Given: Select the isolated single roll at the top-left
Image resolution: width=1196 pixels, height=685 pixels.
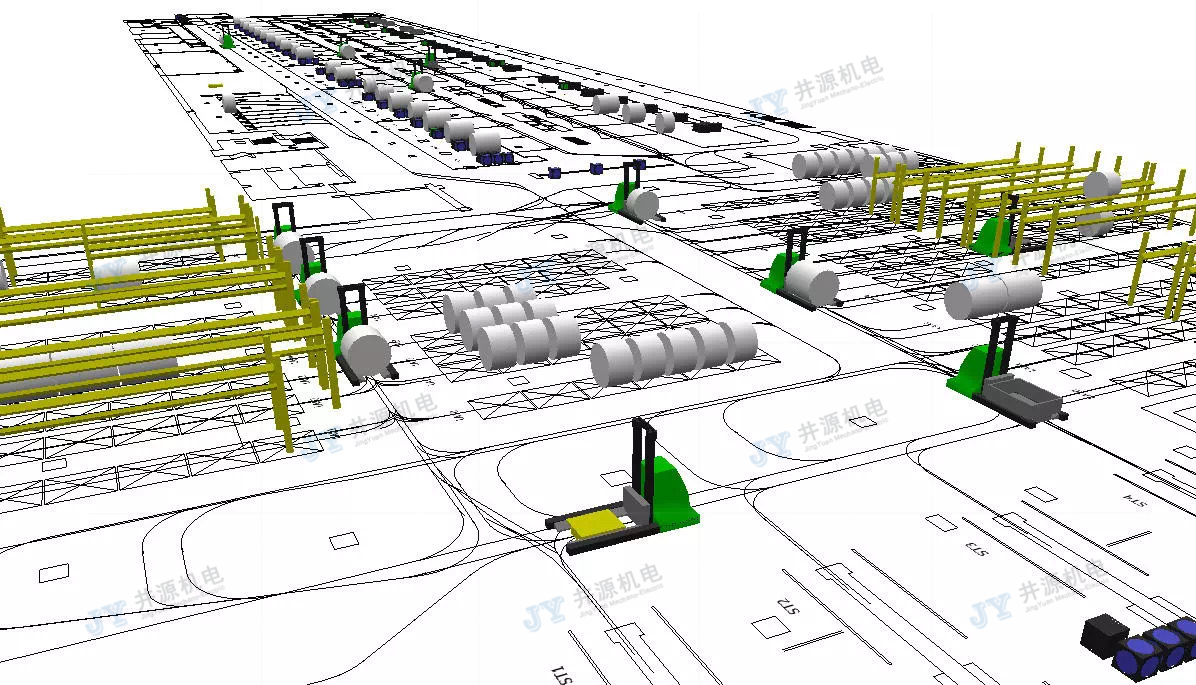Looking at the screenshot, I should tap(229, 102).
